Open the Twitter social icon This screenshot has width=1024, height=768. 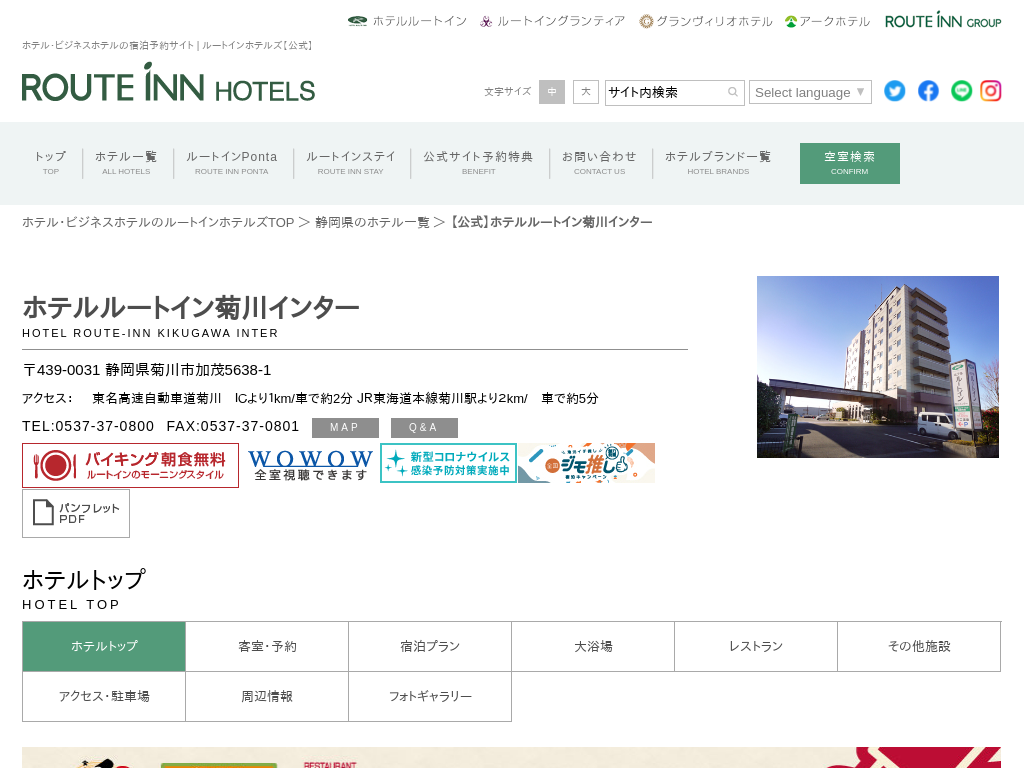tap(895, 91)
